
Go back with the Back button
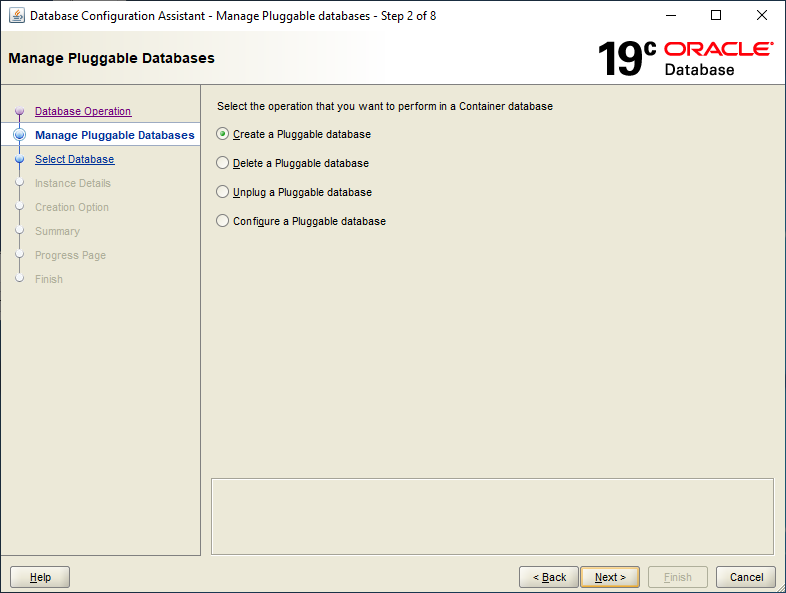point(549,577)
